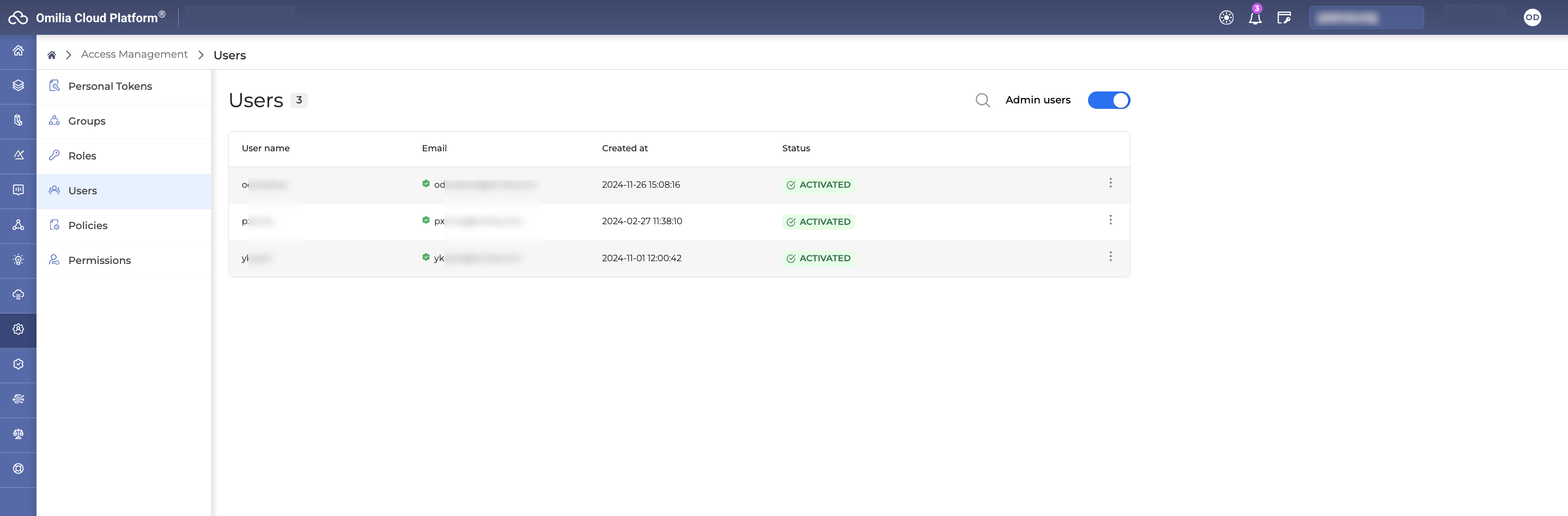Toggle the Admin users switch off

[1108, 100]
